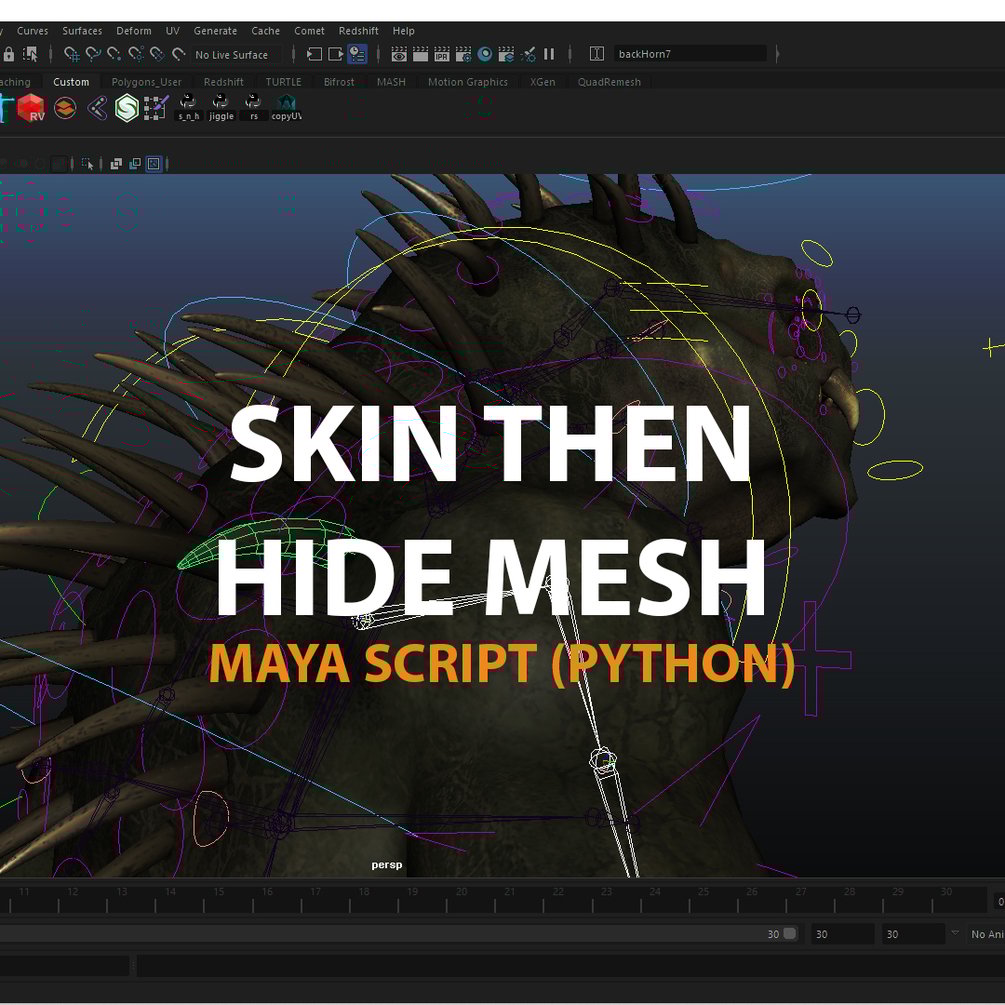Switch to the XGen shelf tab
Viewport: 1005px width, 1005px height.
pyautogui.click(x=542, y=82)
